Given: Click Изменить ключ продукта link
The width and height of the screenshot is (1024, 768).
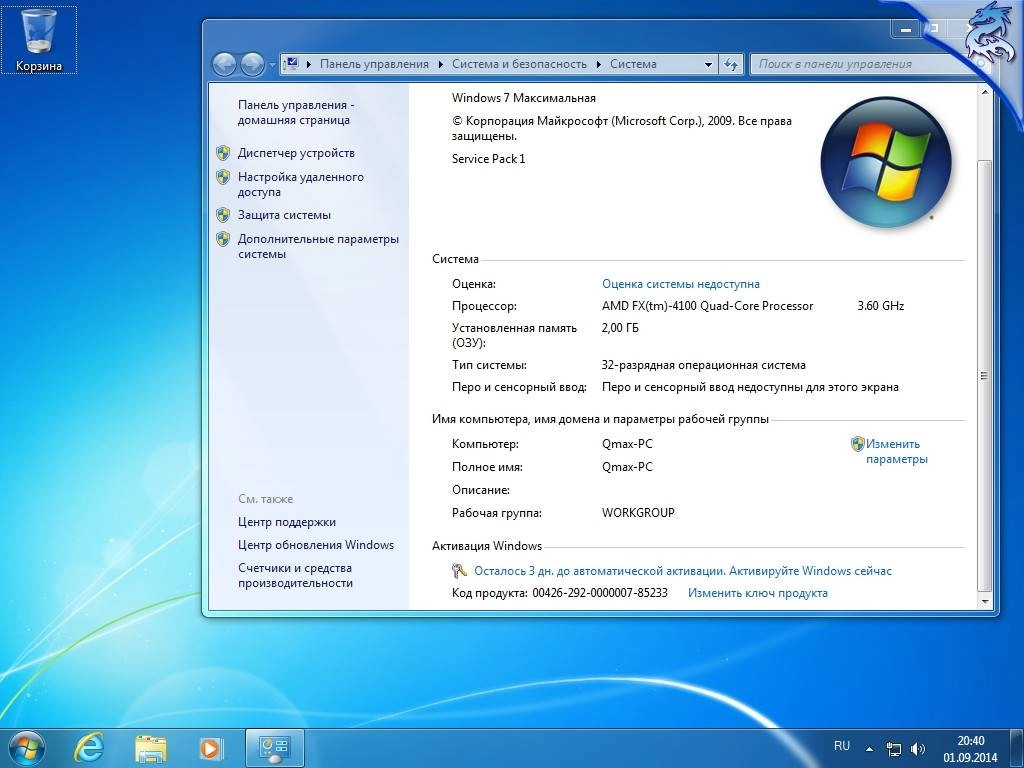Looking at the screenshot, I should [x=758, y=593].
